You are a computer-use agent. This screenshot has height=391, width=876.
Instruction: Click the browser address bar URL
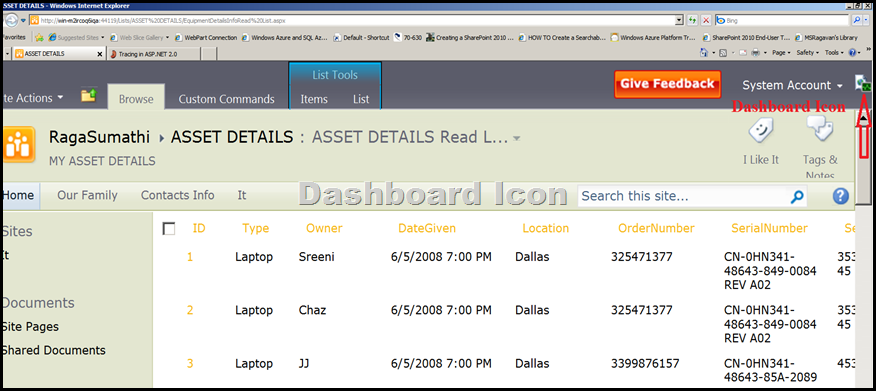(x=352, y=20)
